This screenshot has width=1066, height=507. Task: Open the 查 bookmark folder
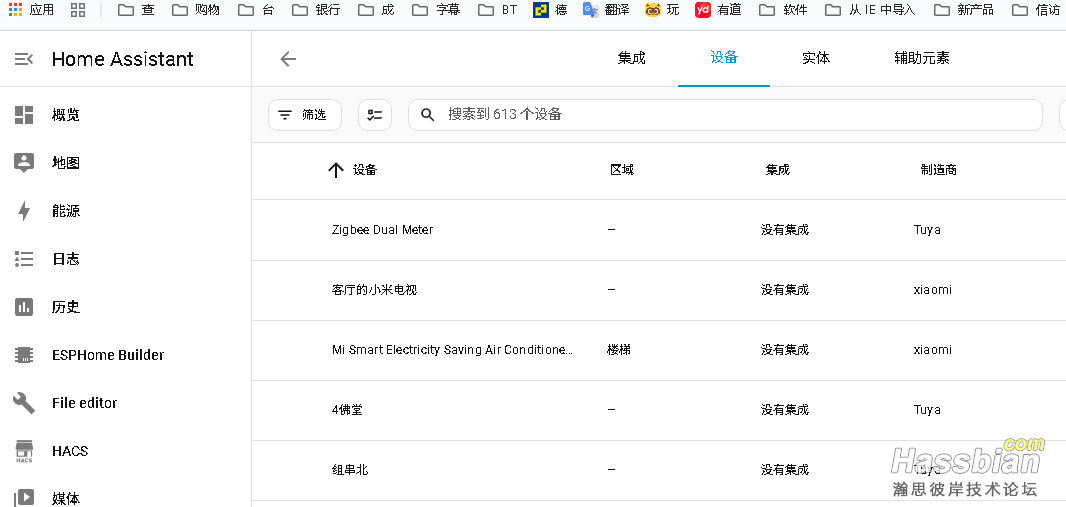point(136,10)
